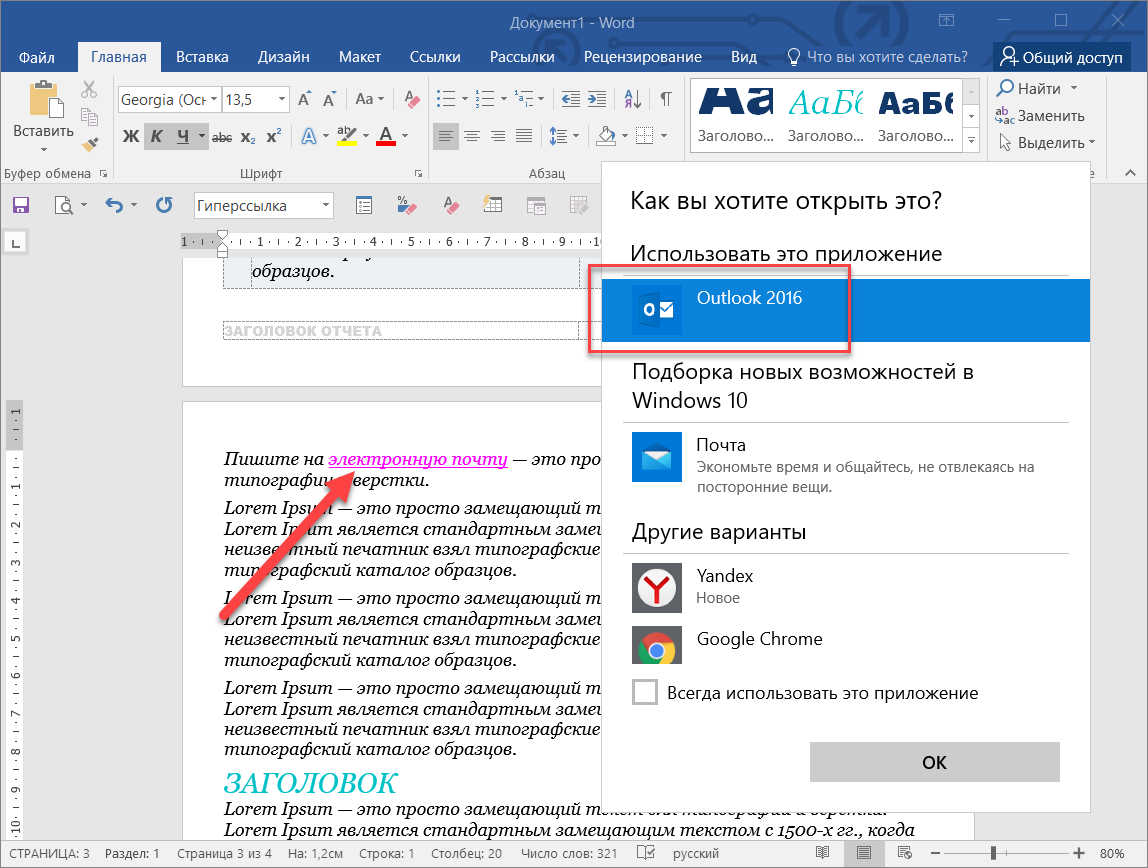This screenshot has height=868, width=1148.
Task: Repeat the last action
Action: 164,205
